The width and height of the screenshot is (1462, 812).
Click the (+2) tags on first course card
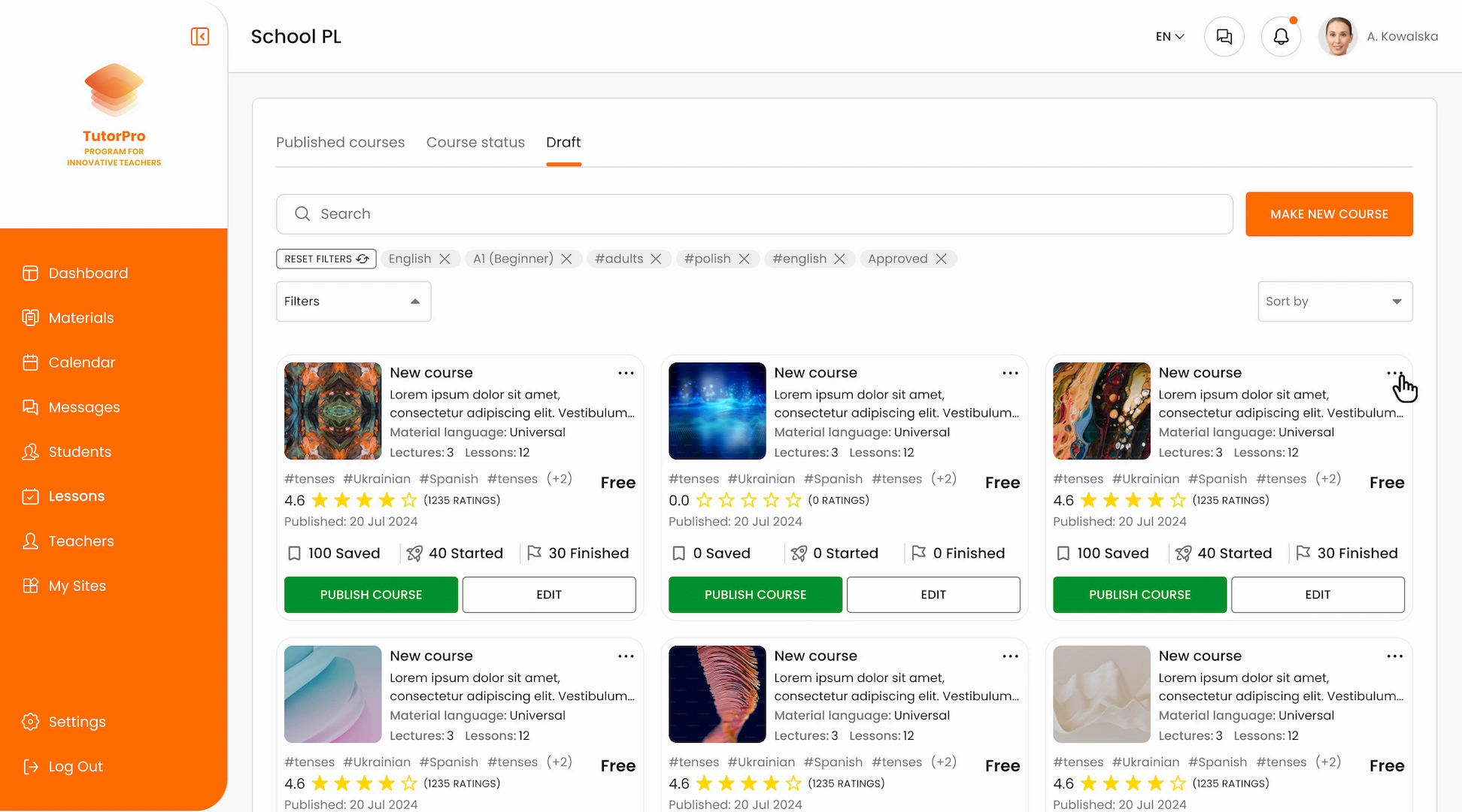(560, 478)
